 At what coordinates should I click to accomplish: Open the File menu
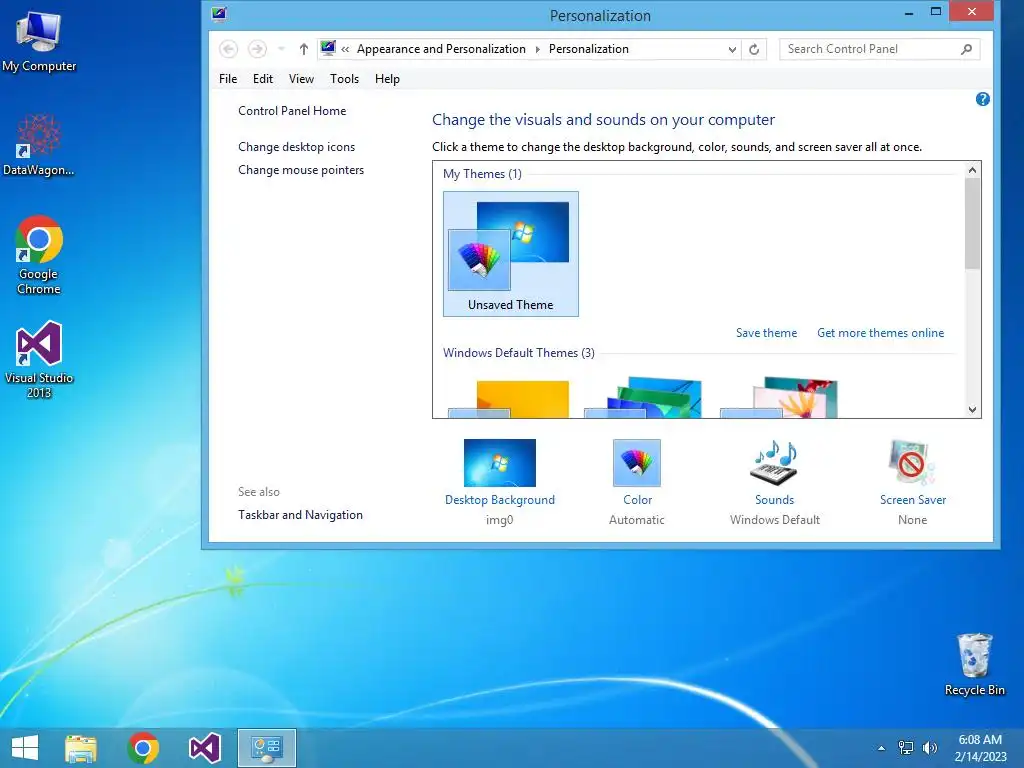coord(228,79)
